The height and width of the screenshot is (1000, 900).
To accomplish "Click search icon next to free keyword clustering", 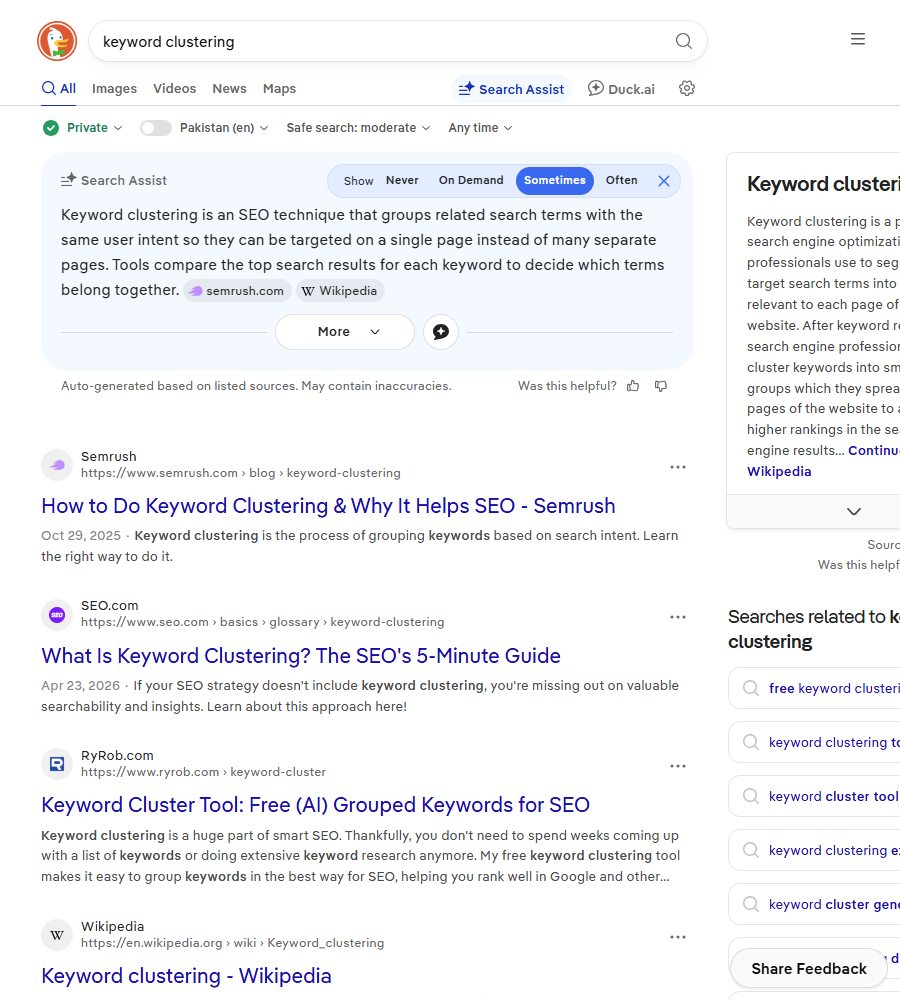I will (751, 688).
